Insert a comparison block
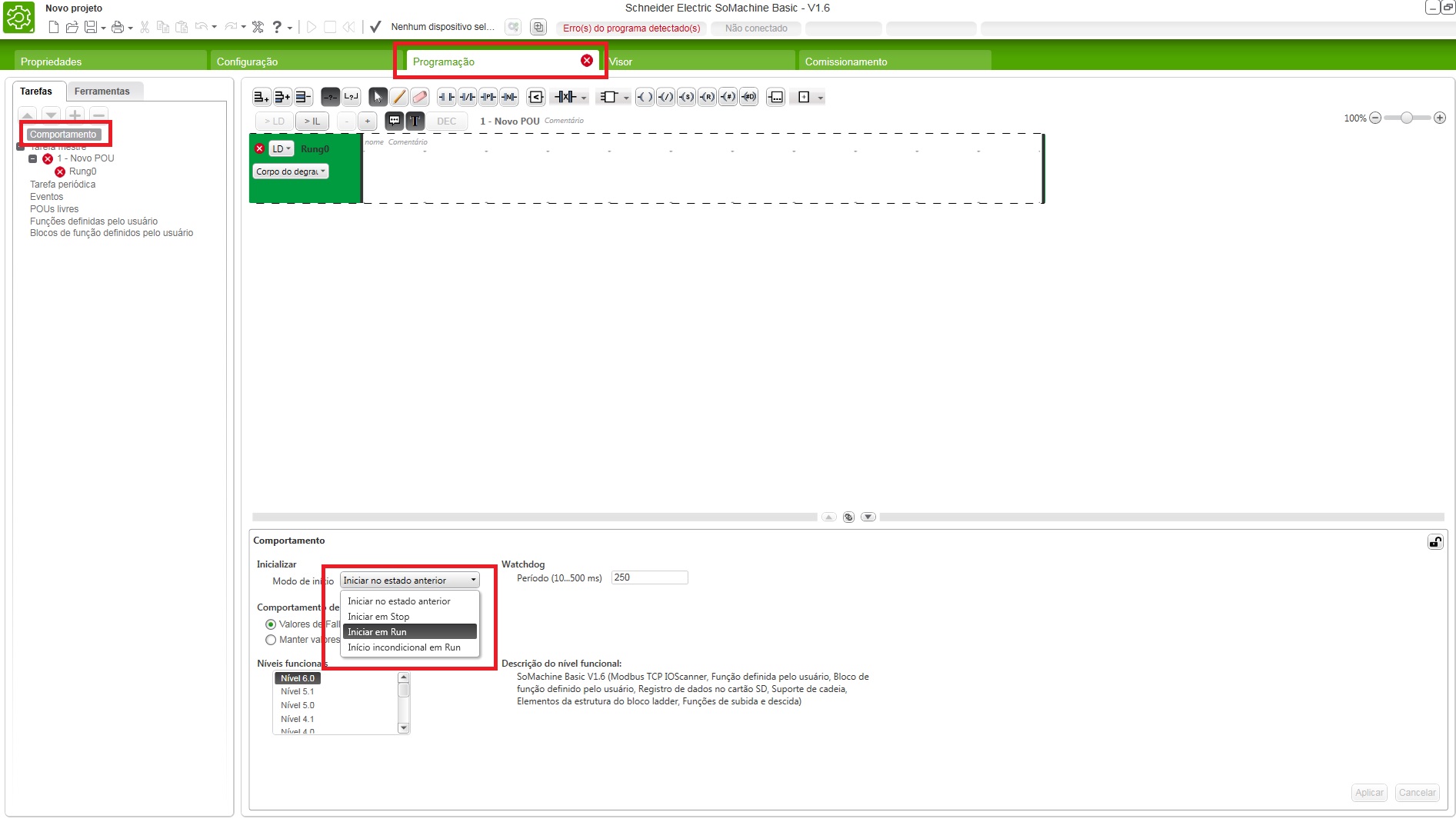 pos(536,97)
